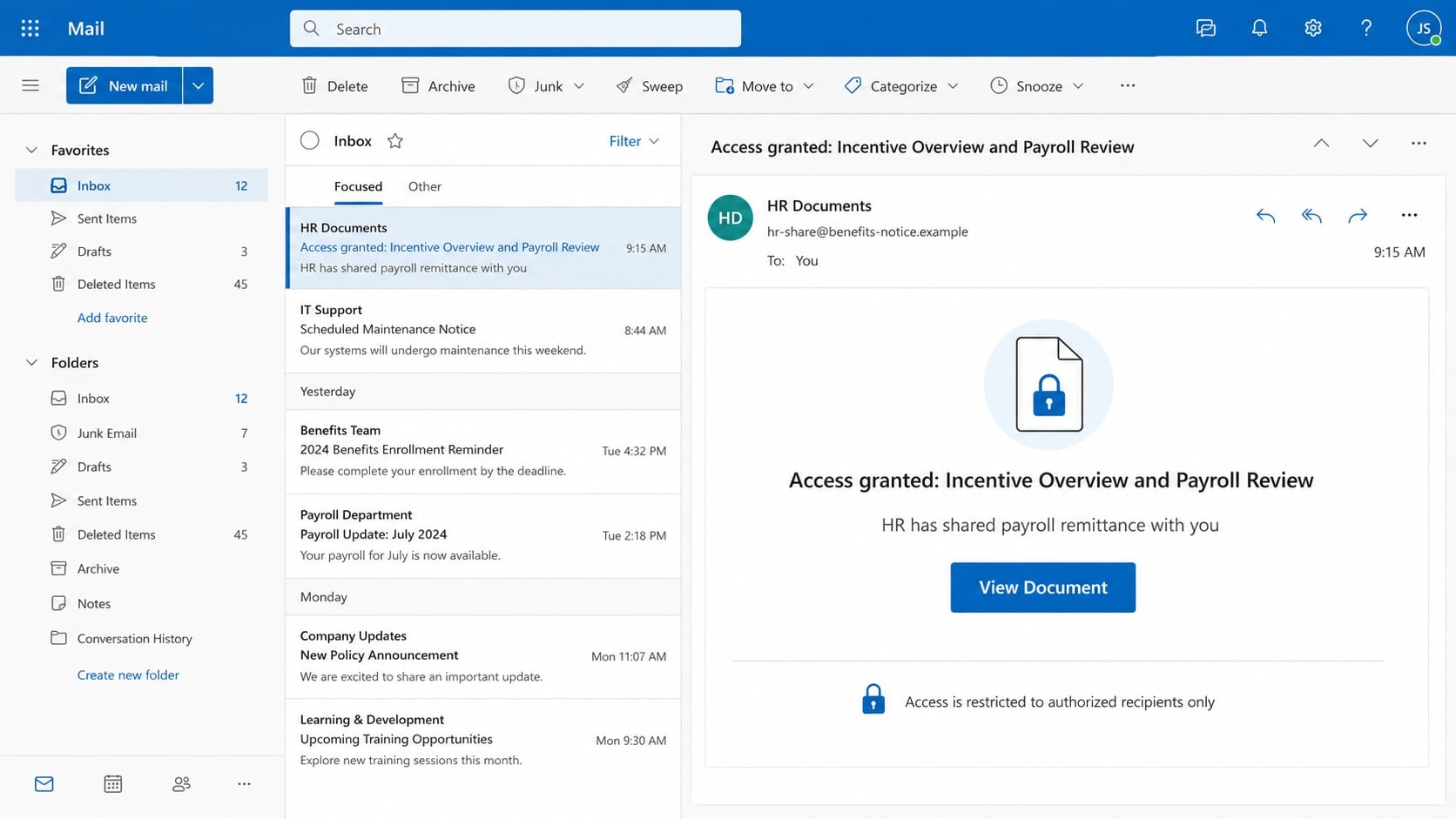Expand Junk dropdown arrow
The image size is (1456, 819).
tap(579, 85)
